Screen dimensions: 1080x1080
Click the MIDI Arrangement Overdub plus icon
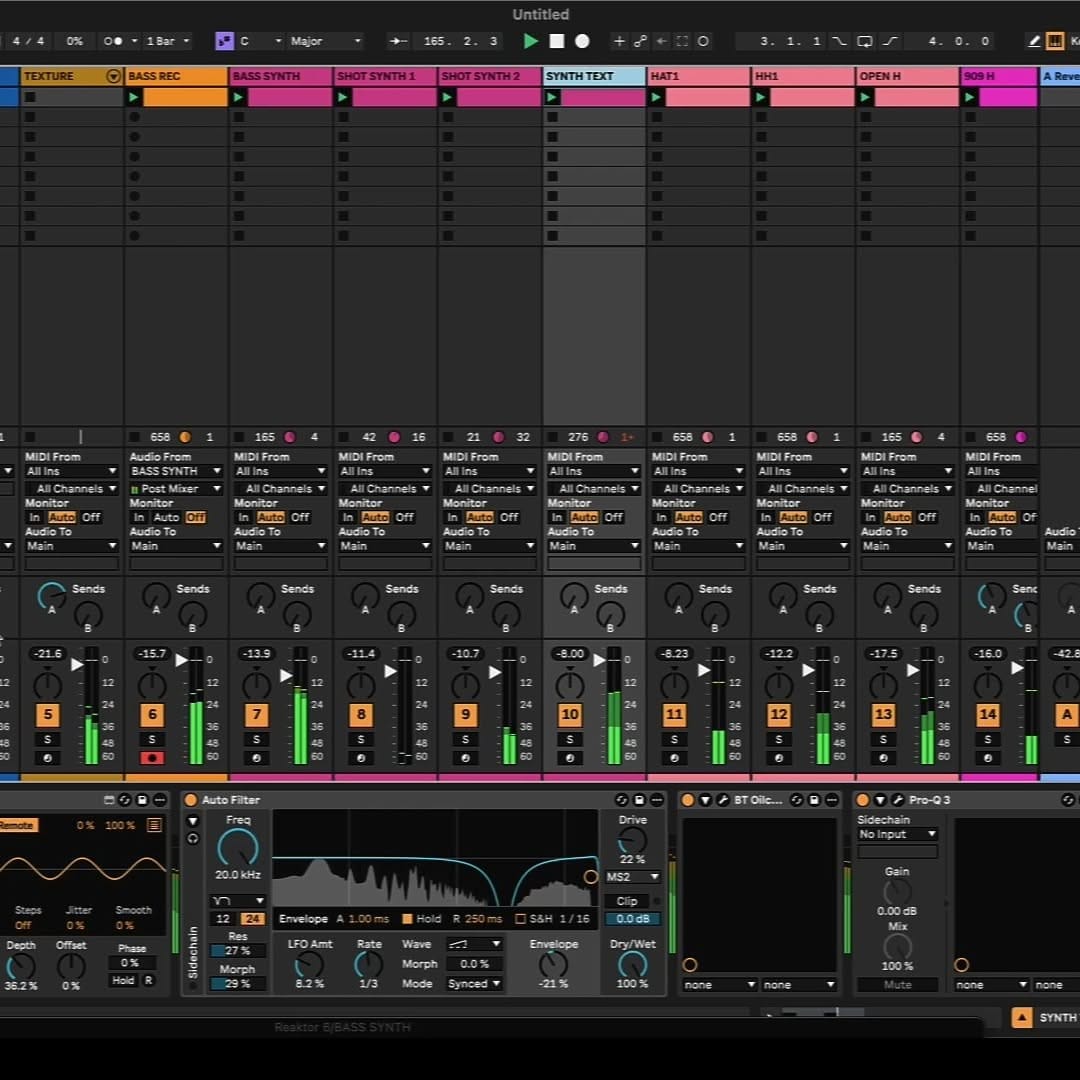click(619, 41)
